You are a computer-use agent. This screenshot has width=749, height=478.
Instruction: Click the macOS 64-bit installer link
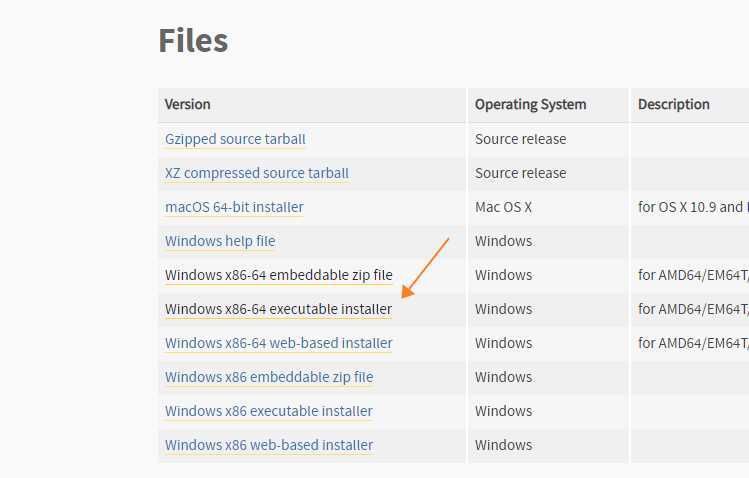pos(234,207)
